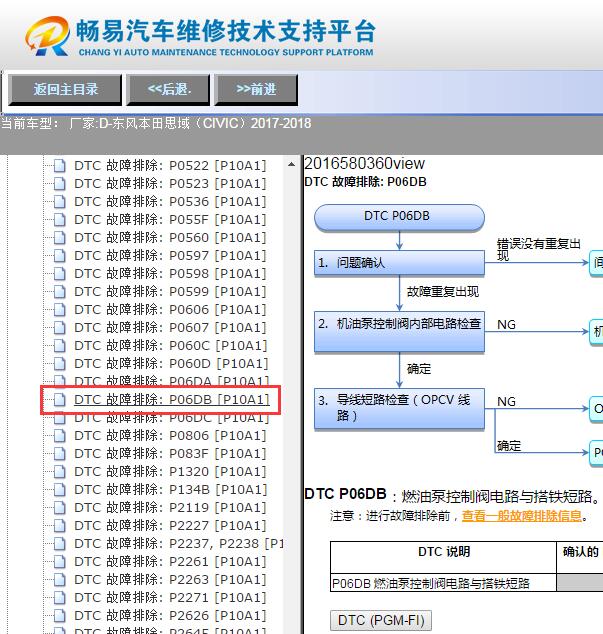Click the document icon beside P2263

(x=59, y=579)
